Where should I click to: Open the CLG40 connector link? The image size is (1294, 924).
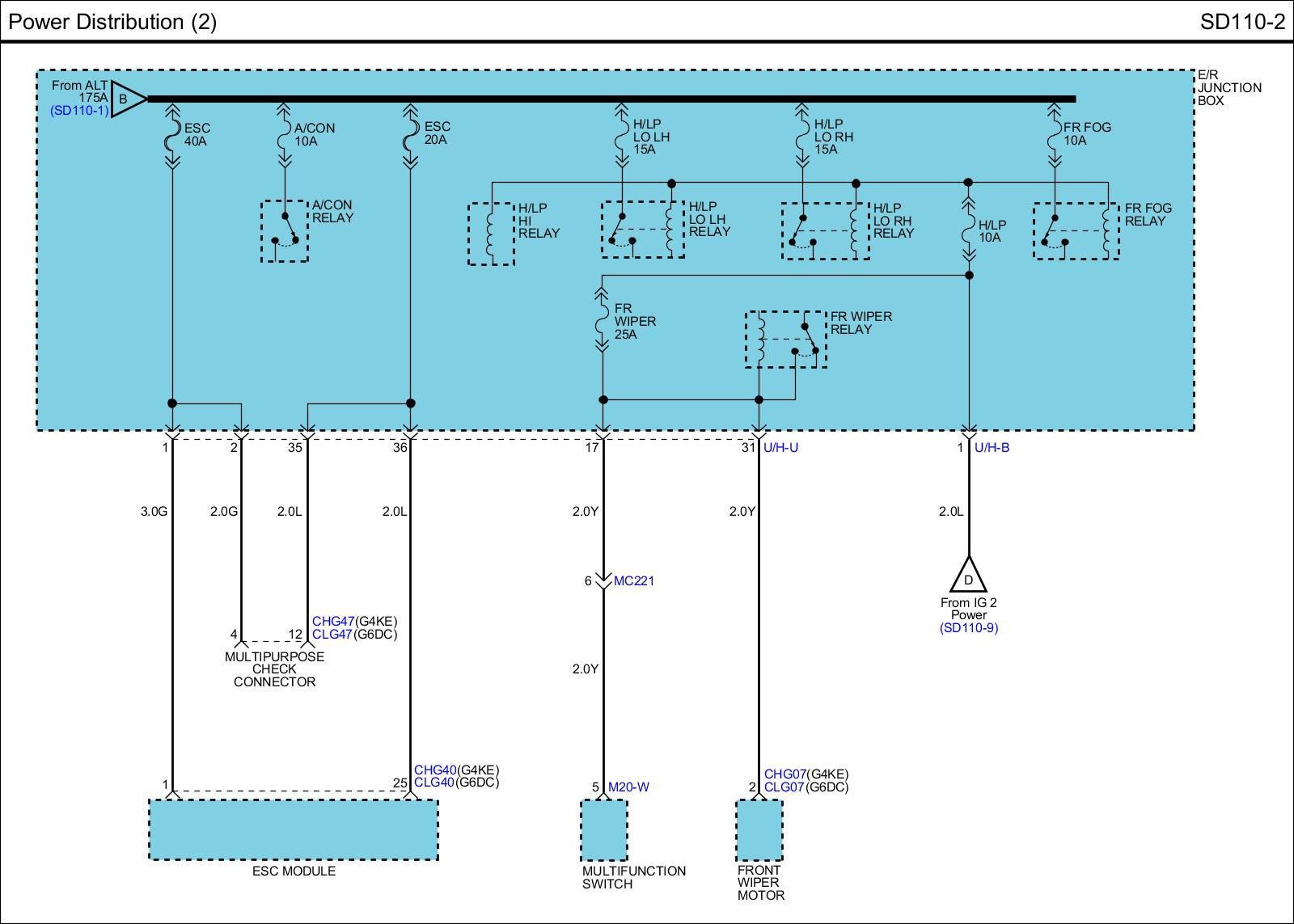coord(434,783)
